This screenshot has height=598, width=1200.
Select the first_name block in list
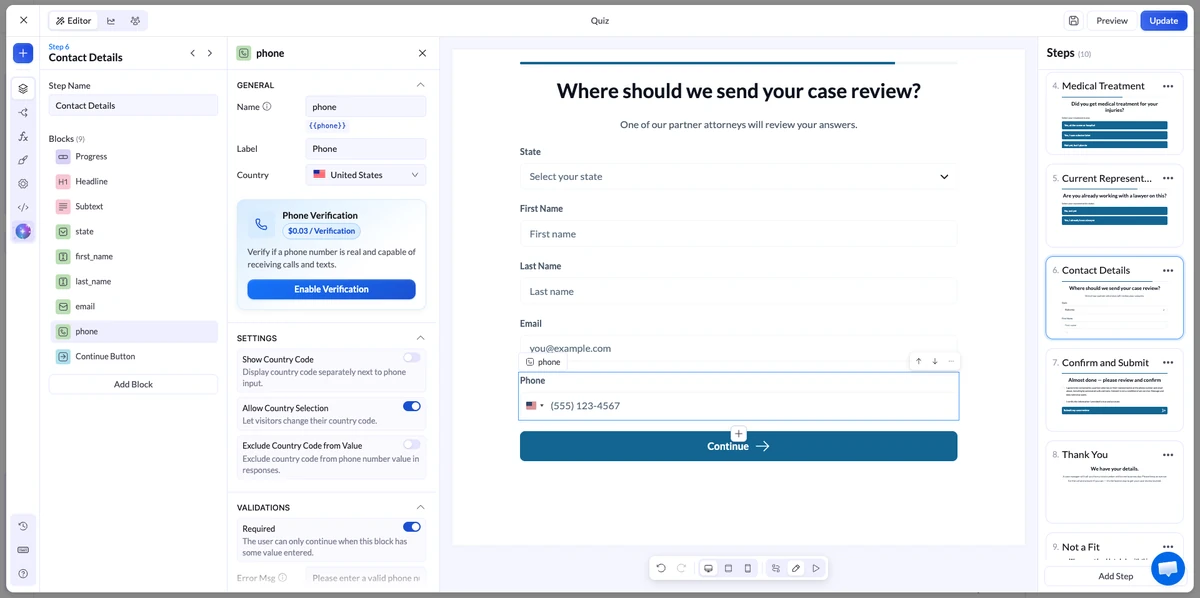(x=134, y=257)
